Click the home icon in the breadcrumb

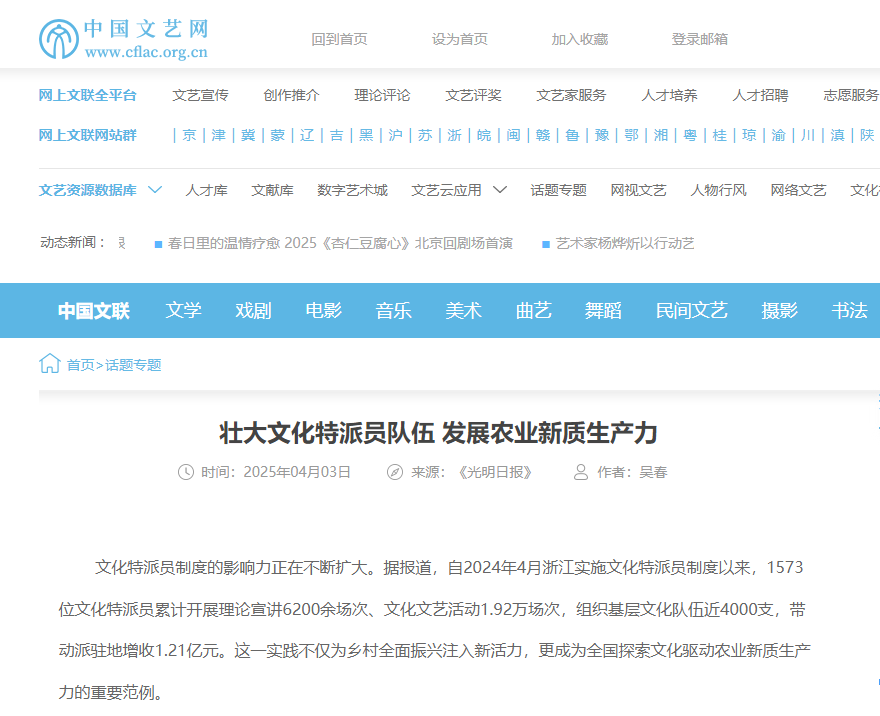[49, 364]
